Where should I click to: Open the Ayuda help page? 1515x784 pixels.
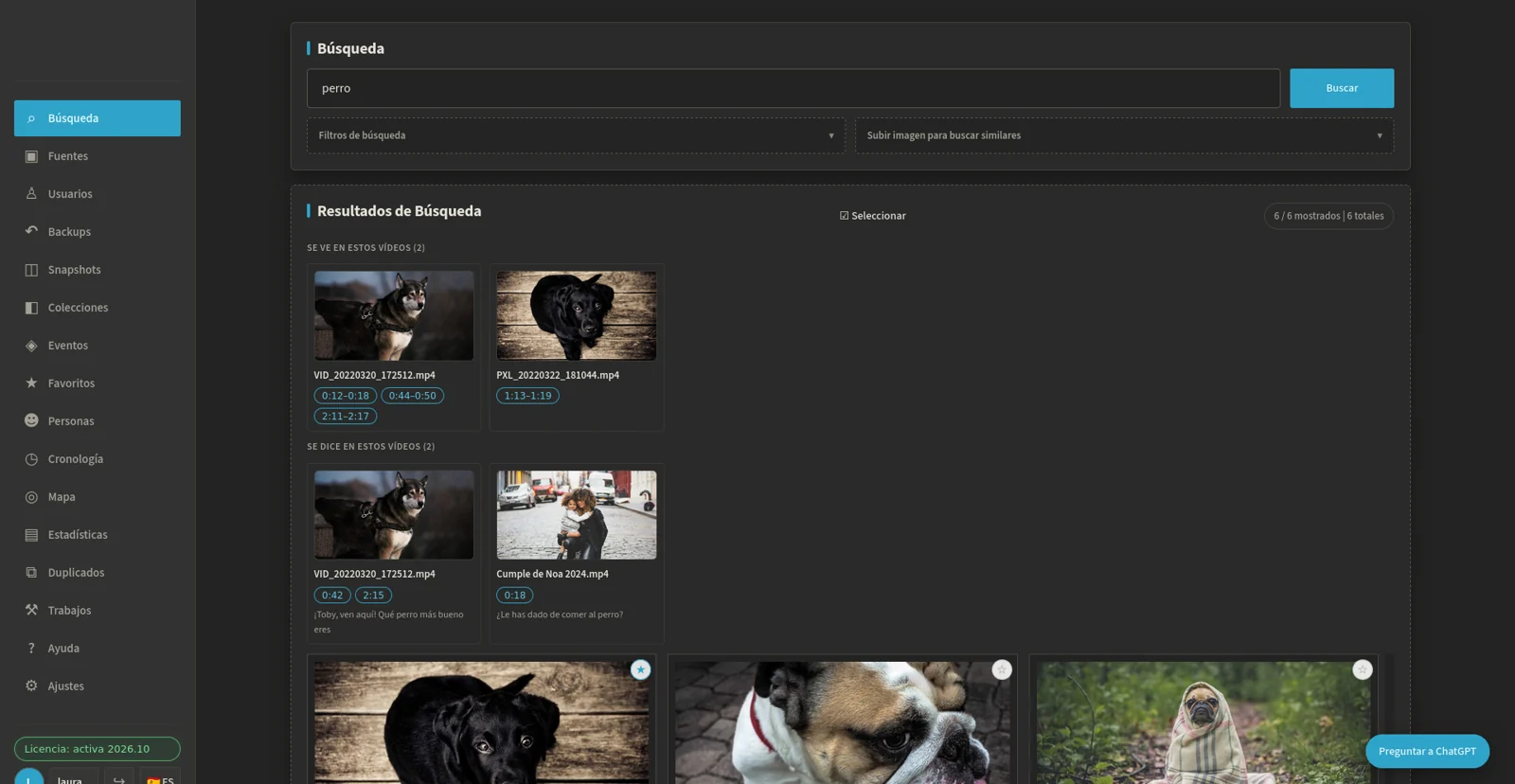click(97, 649)
